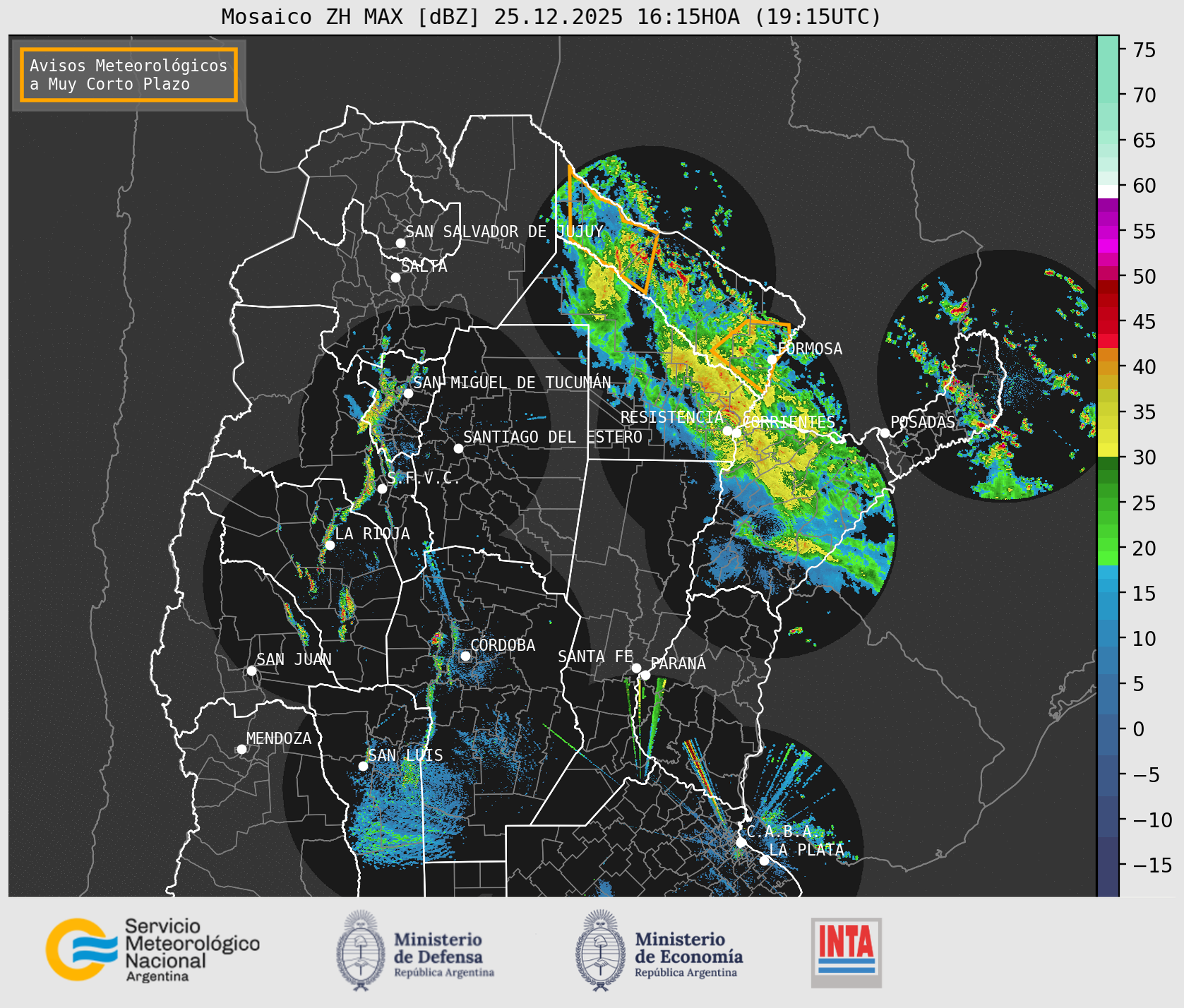Image resolution: width=1184 pixels, height=1008 pixels.
Task: Select the Mendoza city marker
Action: 241,749
